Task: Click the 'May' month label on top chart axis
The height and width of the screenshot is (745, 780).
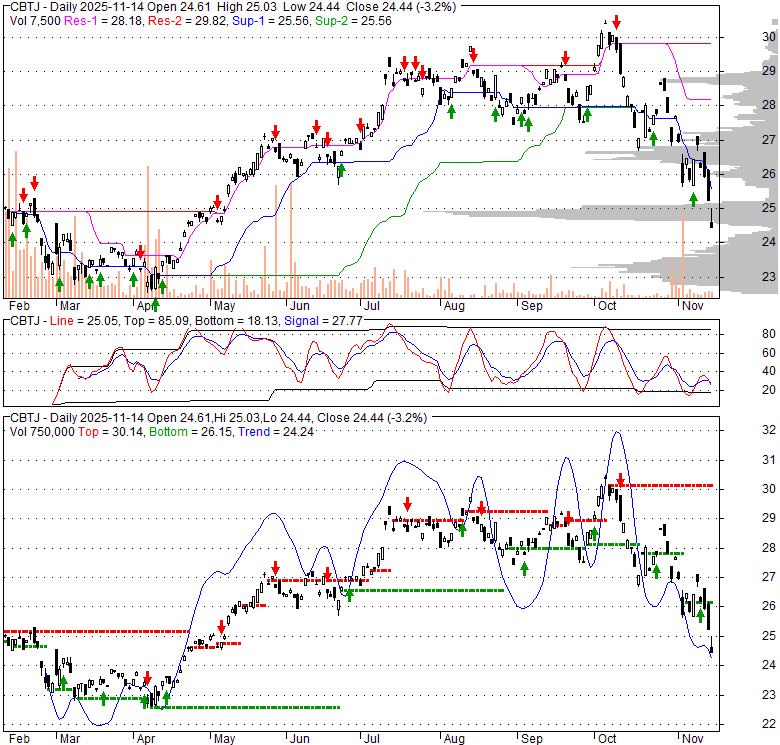Action: pyautogui.click(x=224, y=305)
